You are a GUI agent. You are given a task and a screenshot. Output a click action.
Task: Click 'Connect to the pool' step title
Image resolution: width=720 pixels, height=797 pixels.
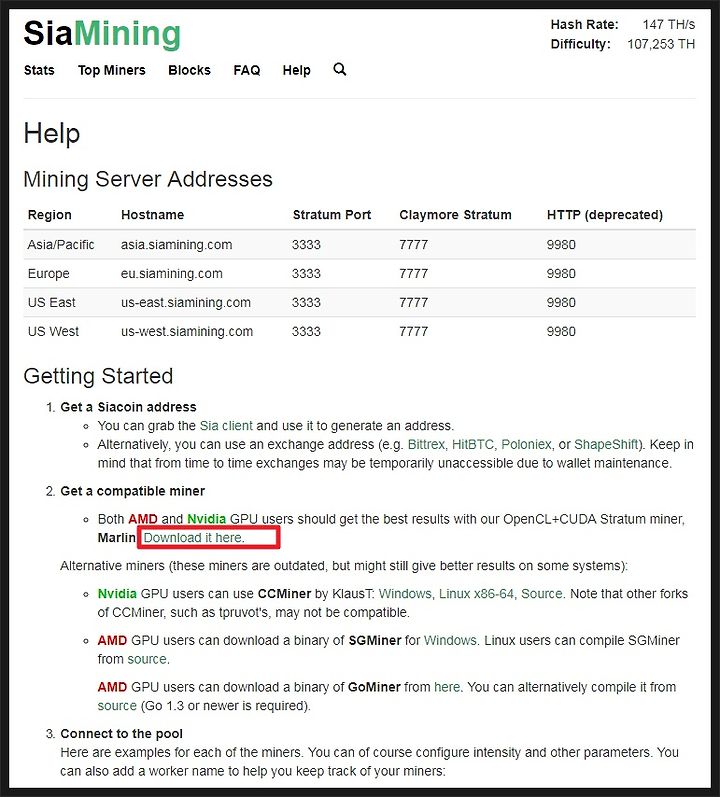pyautogui.click(x=121, y=734)
